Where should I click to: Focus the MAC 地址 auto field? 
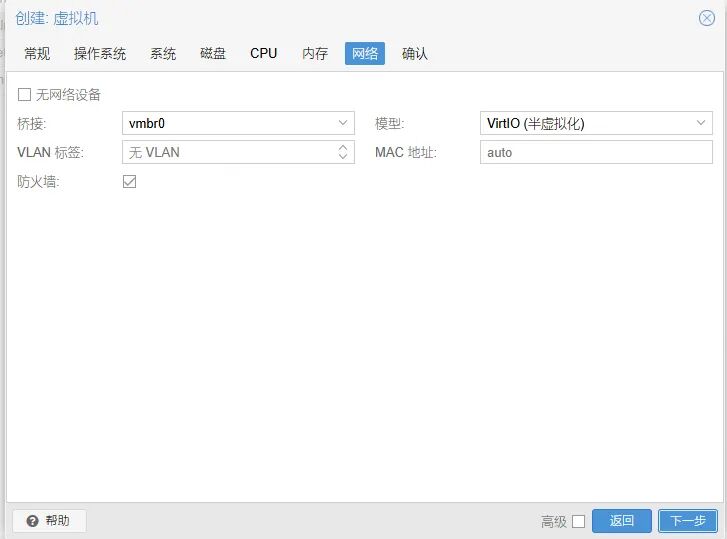point(596,152)
